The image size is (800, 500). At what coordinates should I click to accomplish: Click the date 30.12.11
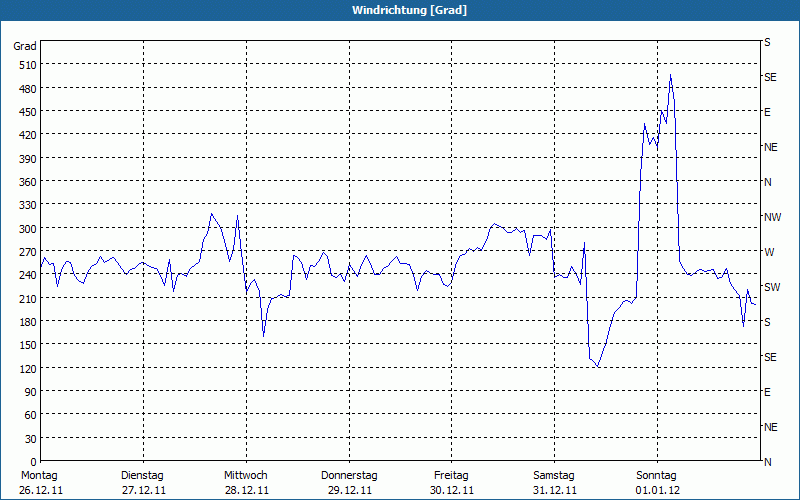(x=452, y=491)
